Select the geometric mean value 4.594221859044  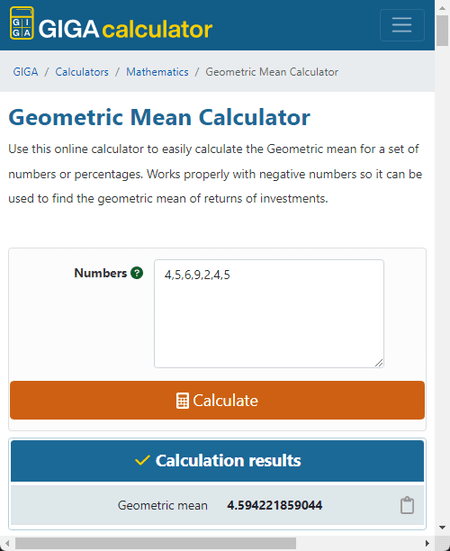pyautogui.click(x=274, y=505)
